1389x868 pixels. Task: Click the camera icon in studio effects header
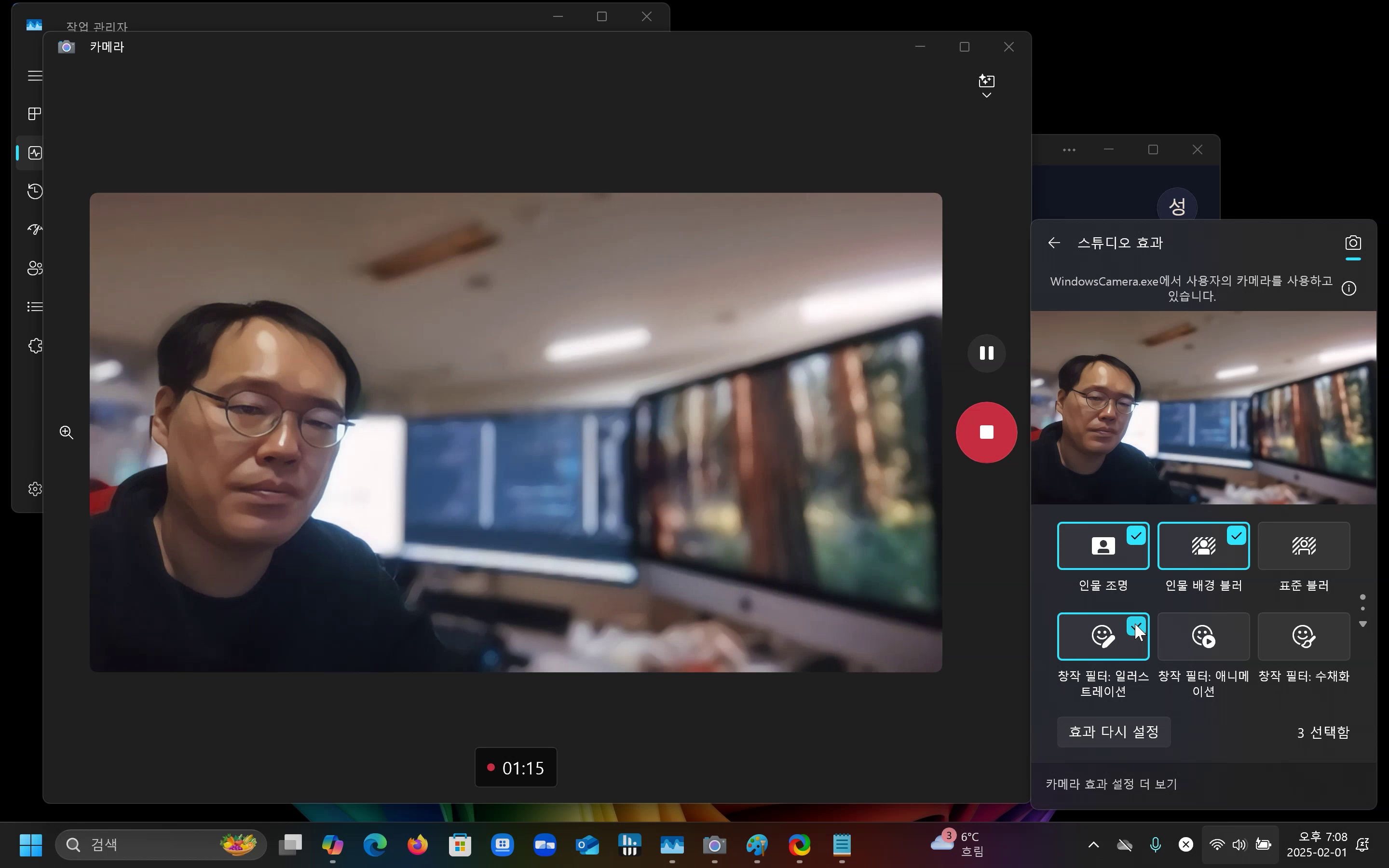tap(1352, 243)
